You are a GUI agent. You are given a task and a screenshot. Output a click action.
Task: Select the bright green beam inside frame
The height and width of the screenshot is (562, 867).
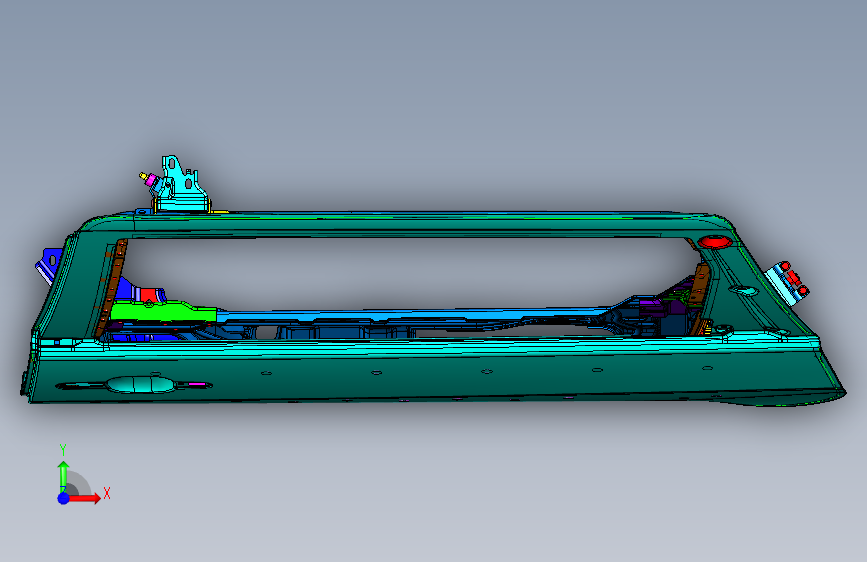[x=164, y=311]
